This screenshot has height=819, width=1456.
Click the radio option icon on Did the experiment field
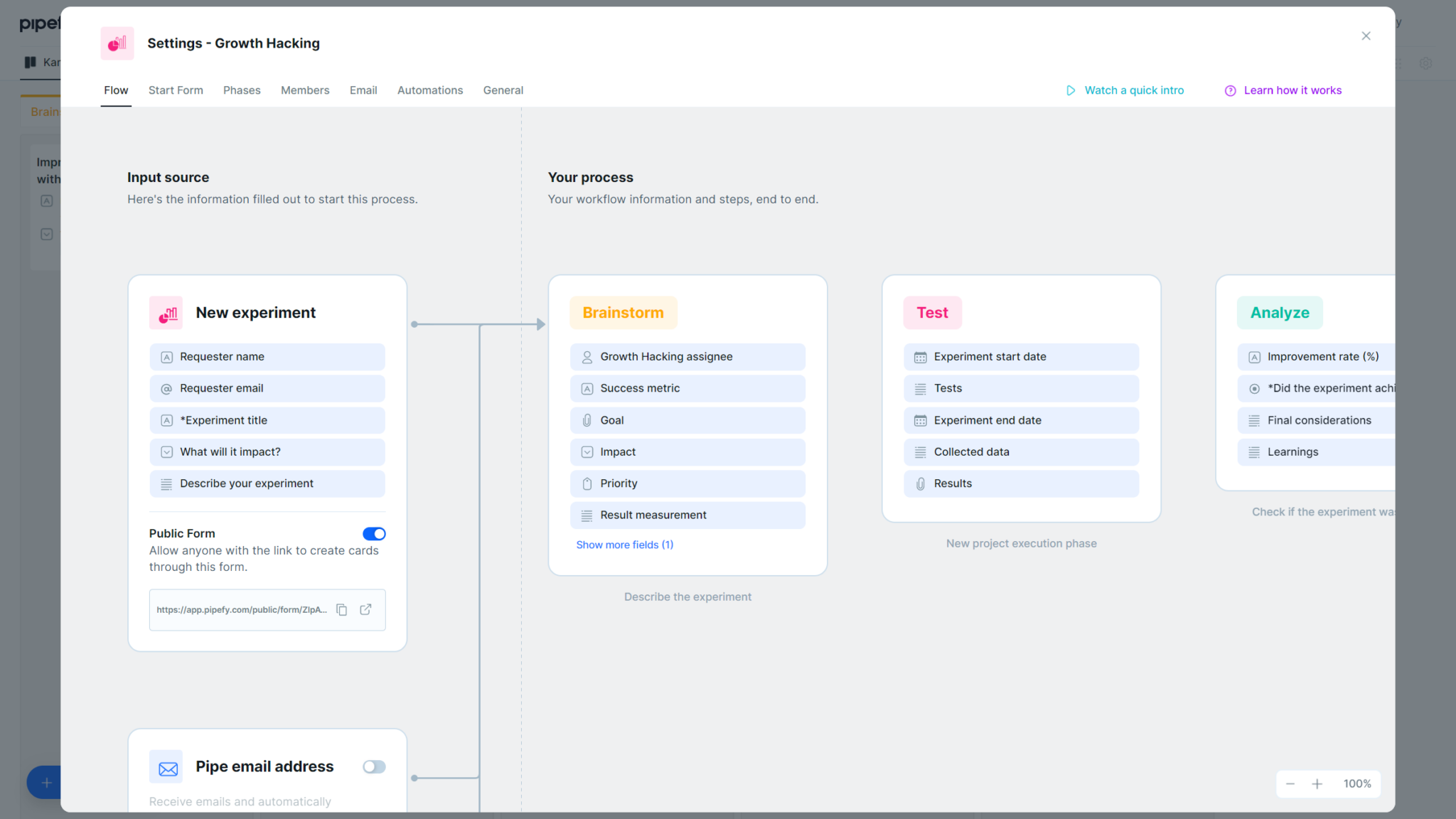coord(1254,388)
